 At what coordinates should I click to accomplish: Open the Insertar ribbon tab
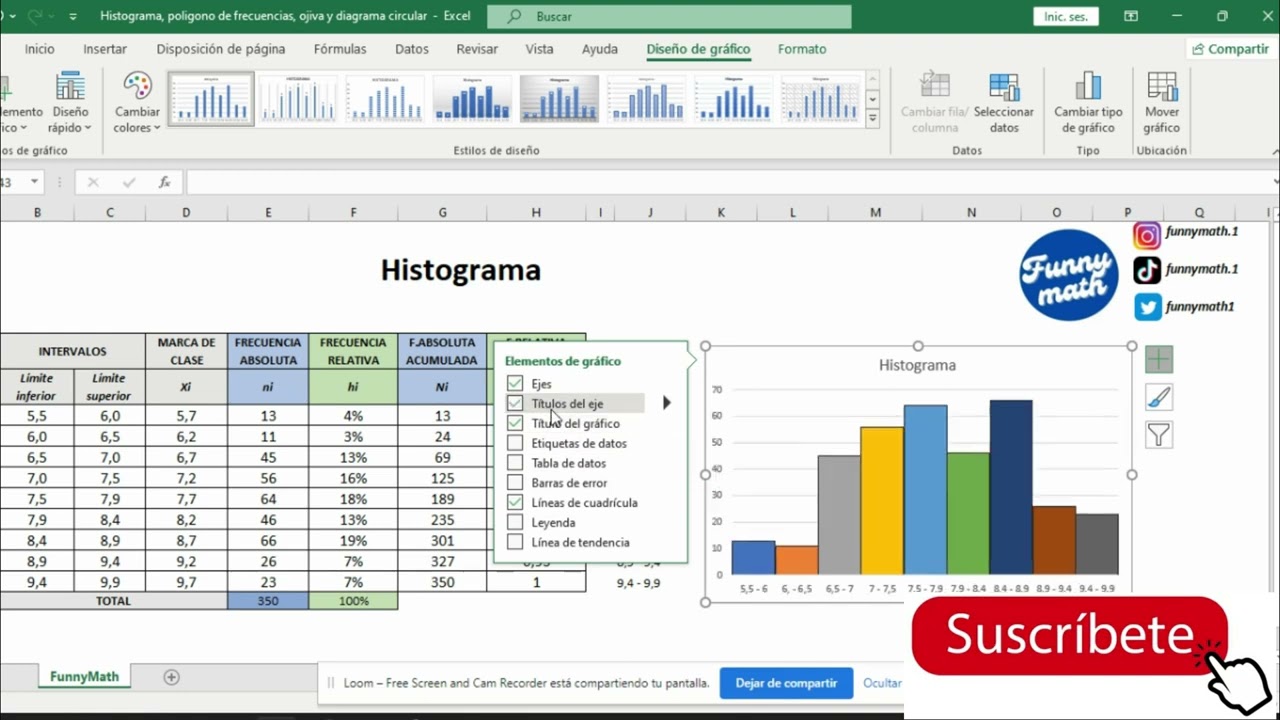pos(105,49)
